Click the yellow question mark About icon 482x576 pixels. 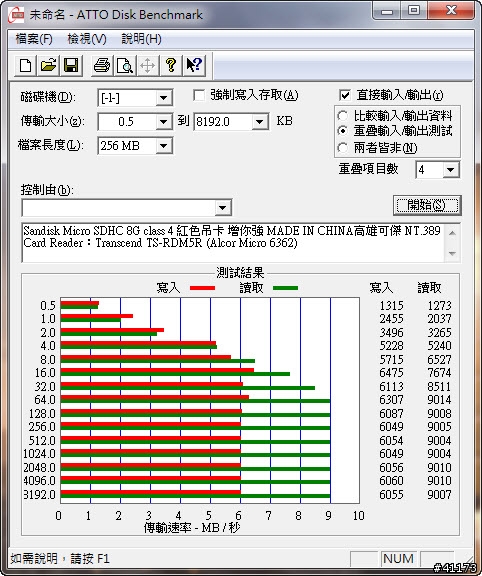tap(171, 66)
